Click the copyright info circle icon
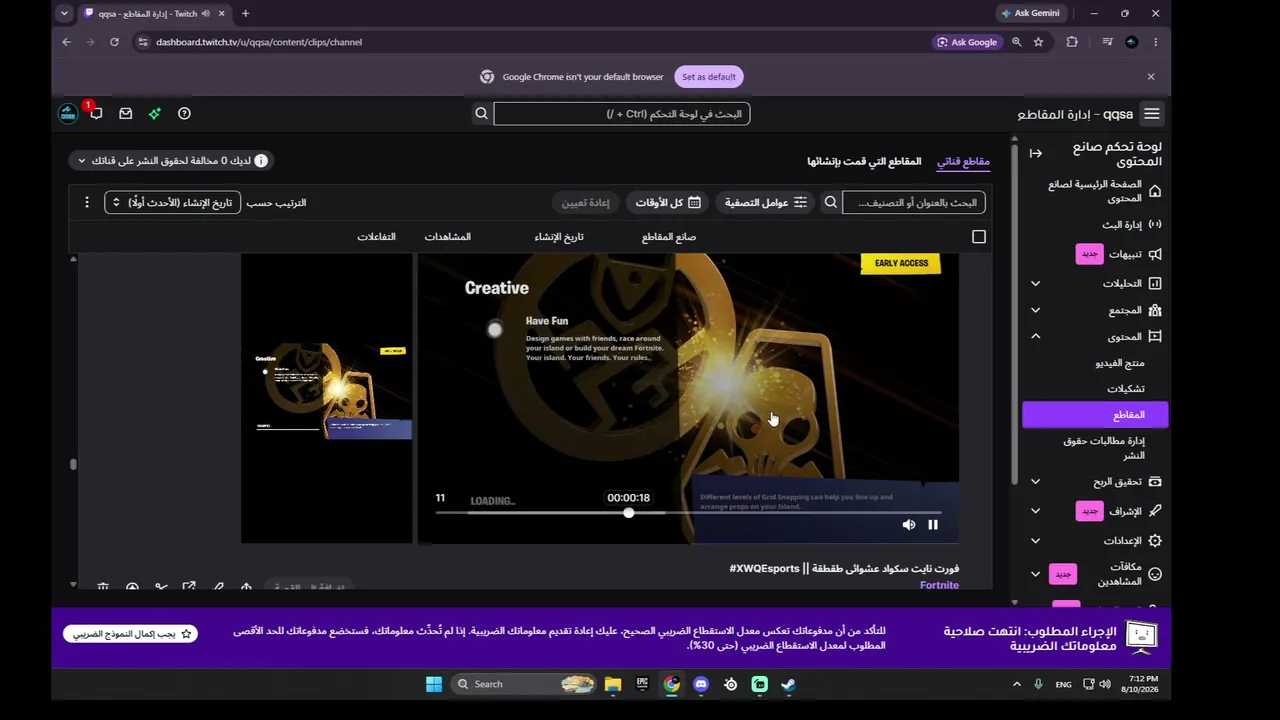This screenshot has width=1280, height=720. [x=261, y=161]
